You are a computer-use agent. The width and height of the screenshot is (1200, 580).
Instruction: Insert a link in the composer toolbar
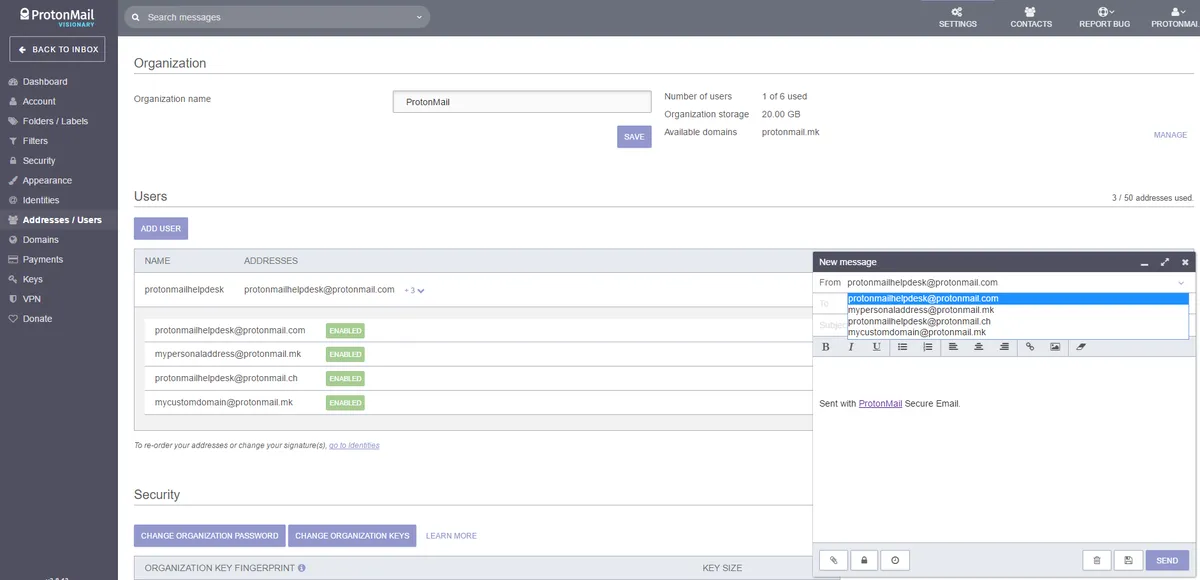point(1030,347)
